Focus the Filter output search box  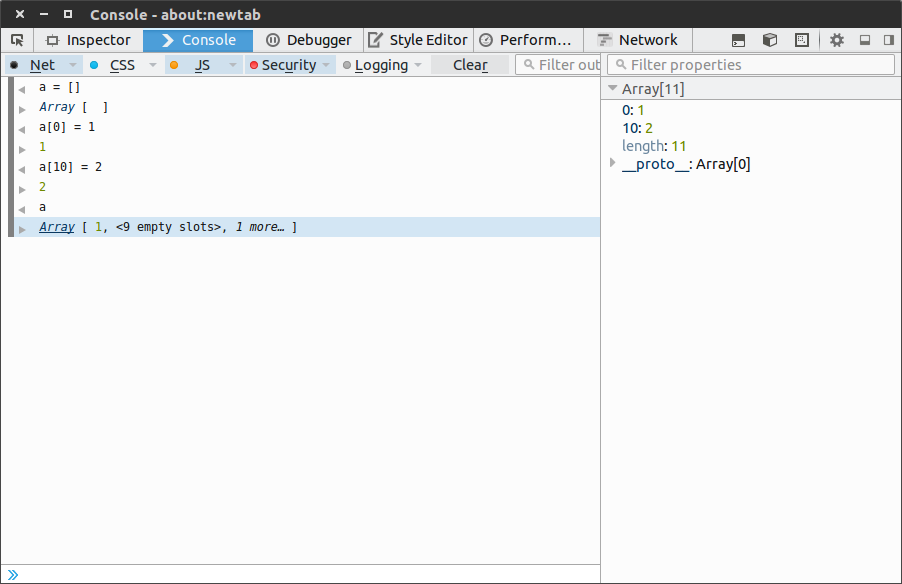pos(558,65)
